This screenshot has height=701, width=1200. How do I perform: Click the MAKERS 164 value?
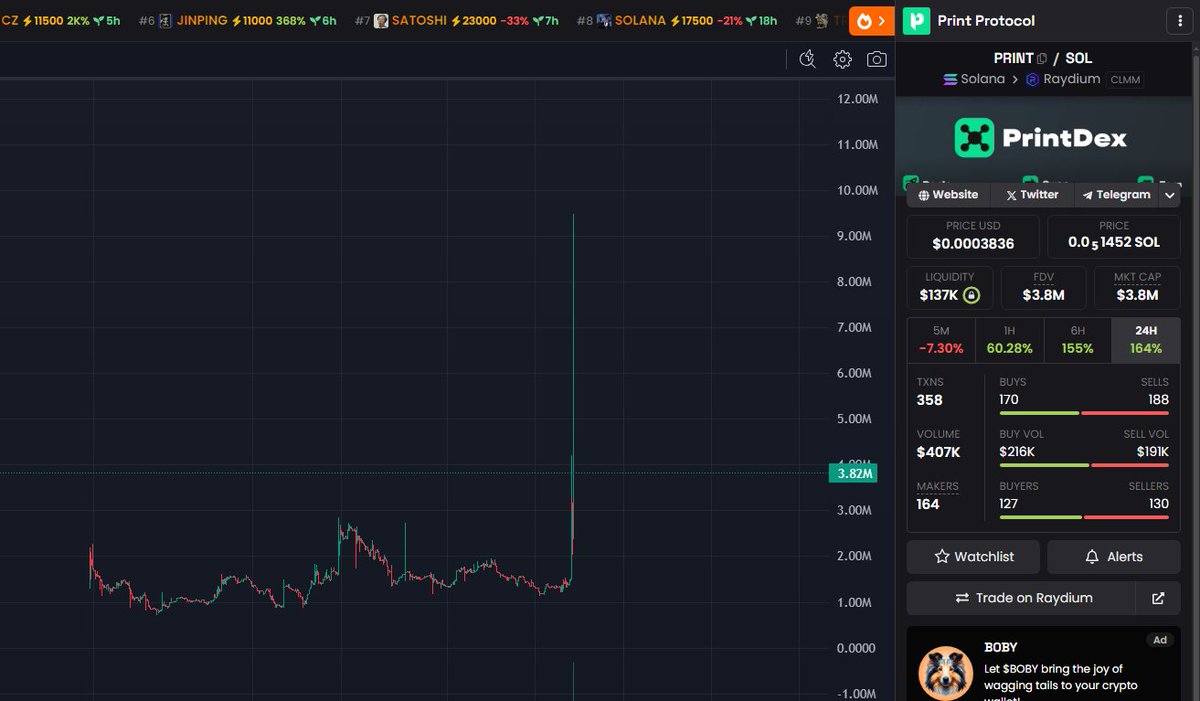928,504
